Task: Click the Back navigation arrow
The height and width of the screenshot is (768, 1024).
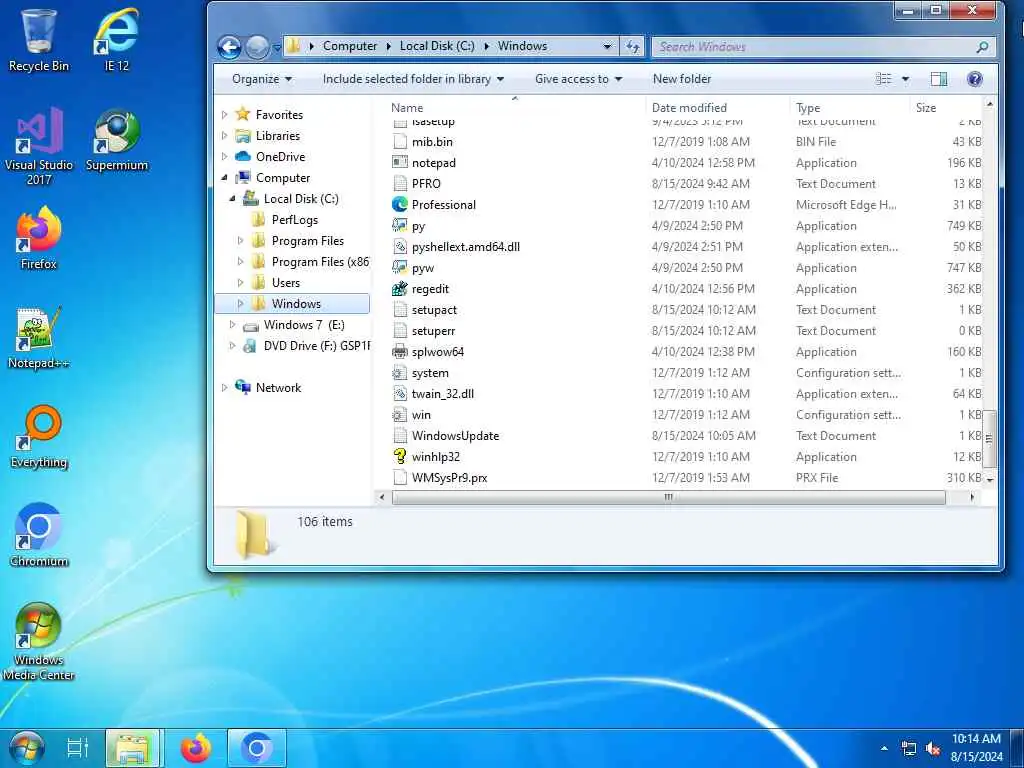Action: click(x=229, y=47)
